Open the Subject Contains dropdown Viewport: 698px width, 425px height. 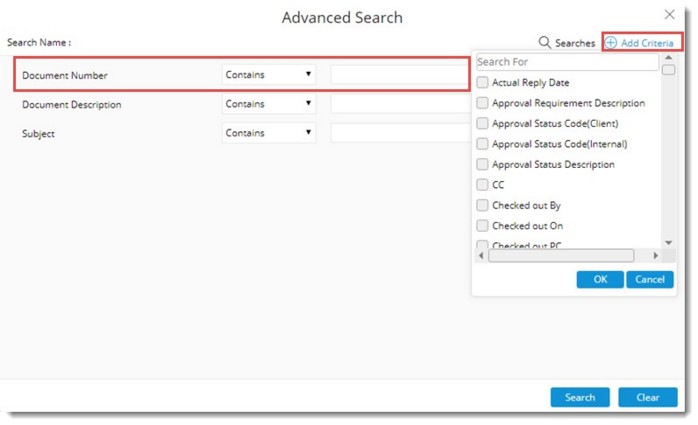pos(269,133)
